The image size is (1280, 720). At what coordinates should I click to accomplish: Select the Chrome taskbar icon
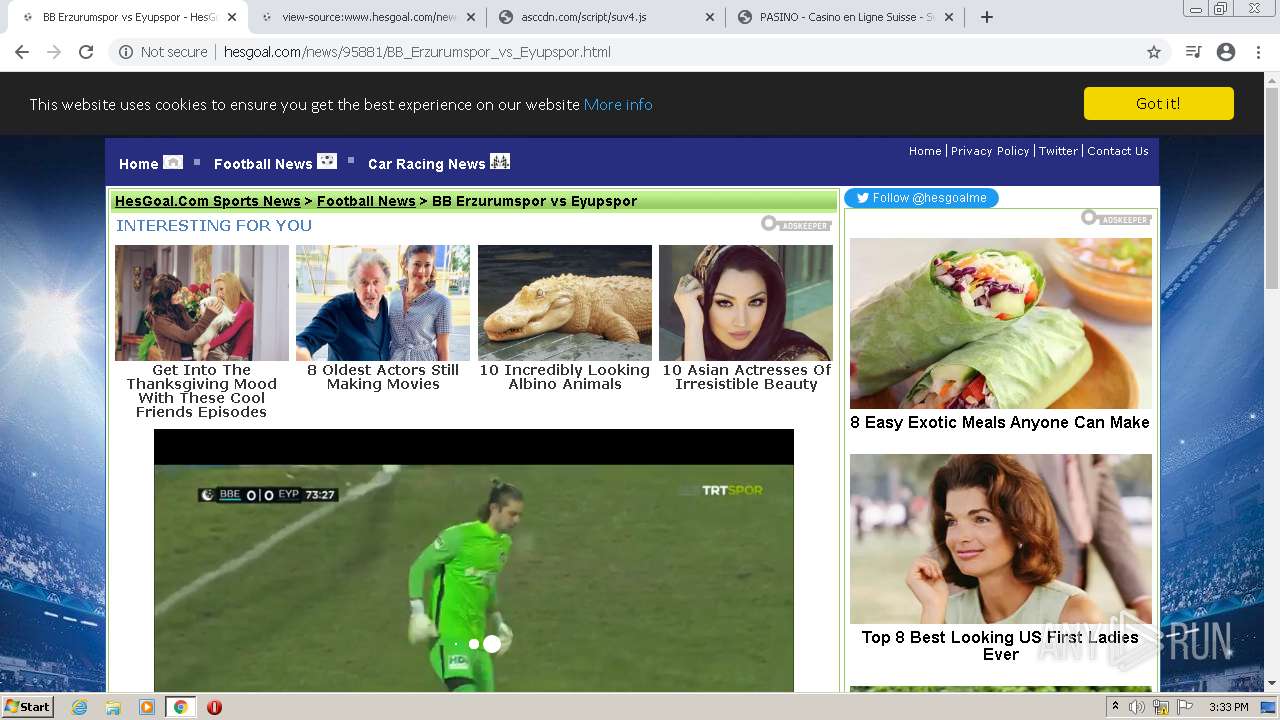tap(180, 707)
